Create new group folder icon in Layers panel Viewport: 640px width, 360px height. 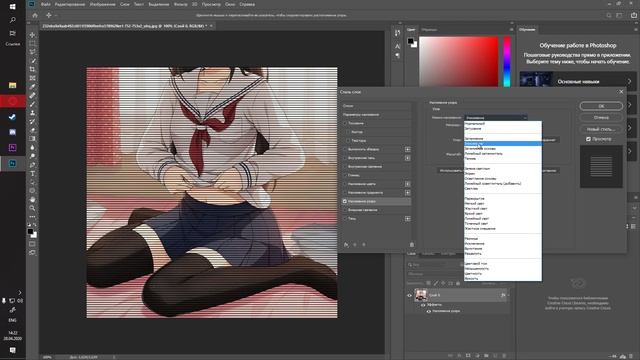(486, 356)
